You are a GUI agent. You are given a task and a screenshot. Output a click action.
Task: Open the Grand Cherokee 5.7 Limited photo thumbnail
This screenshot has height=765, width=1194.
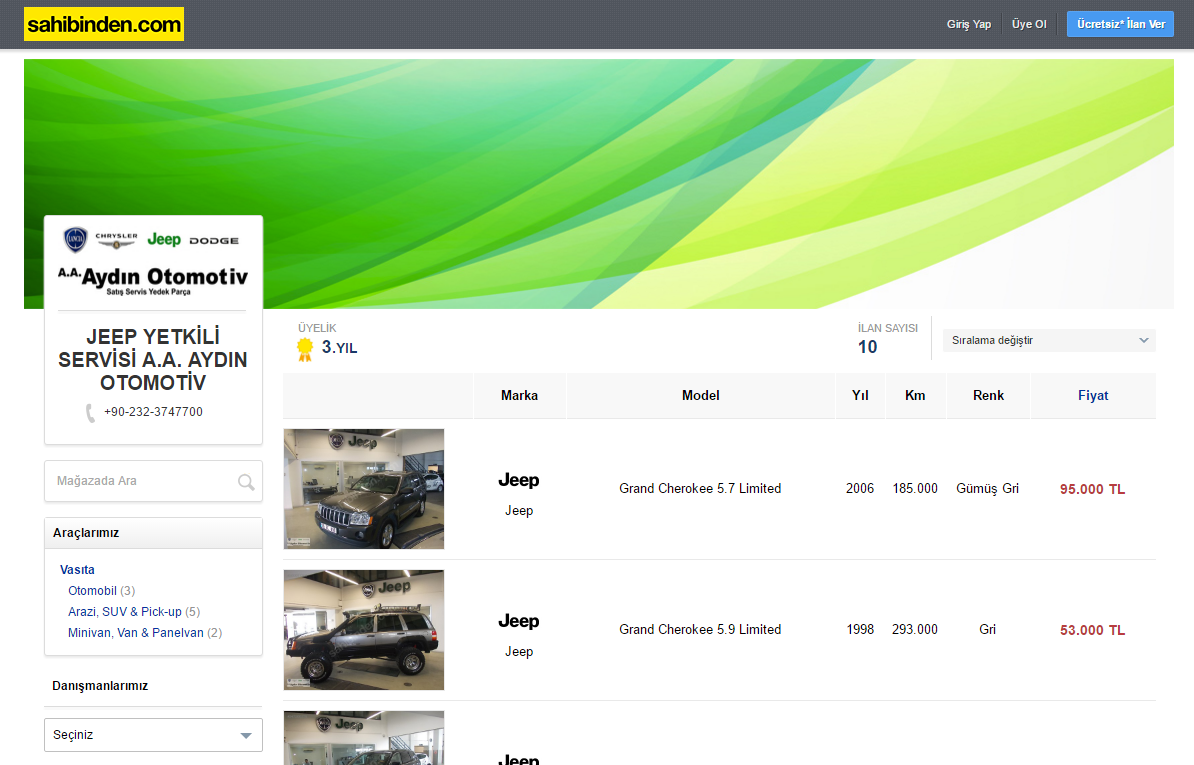tap(364, 489)
